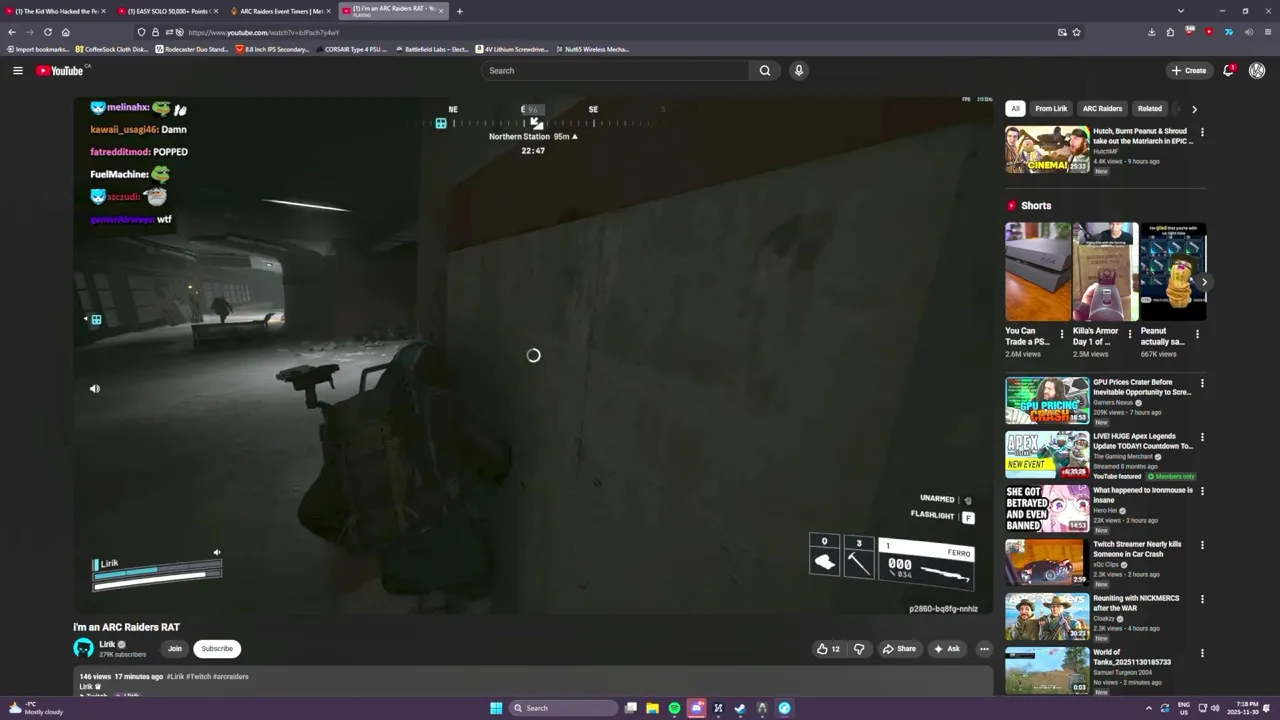1280x720 pixels.
Task: Open the YouTube guide hamburger menu
Action: coord(17,70)
